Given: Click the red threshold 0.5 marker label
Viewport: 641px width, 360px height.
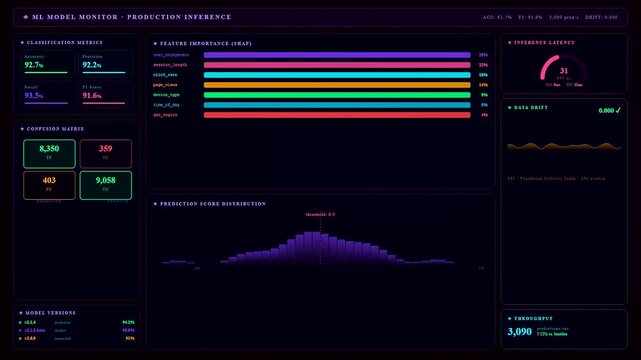Looking at the screenshot, I should [320, 214].
